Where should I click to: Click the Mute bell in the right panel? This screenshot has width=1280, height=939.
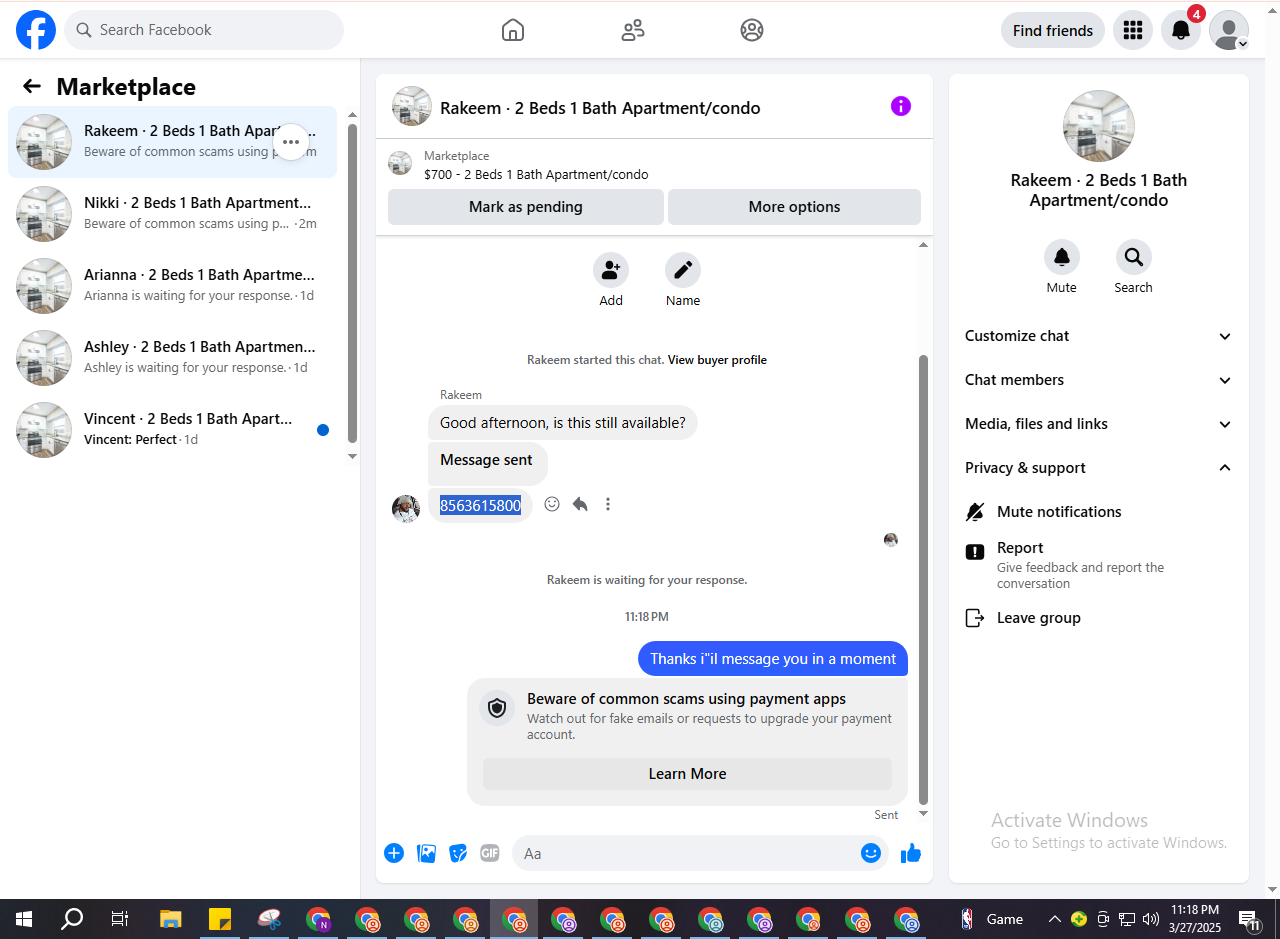coord(1062,257)
